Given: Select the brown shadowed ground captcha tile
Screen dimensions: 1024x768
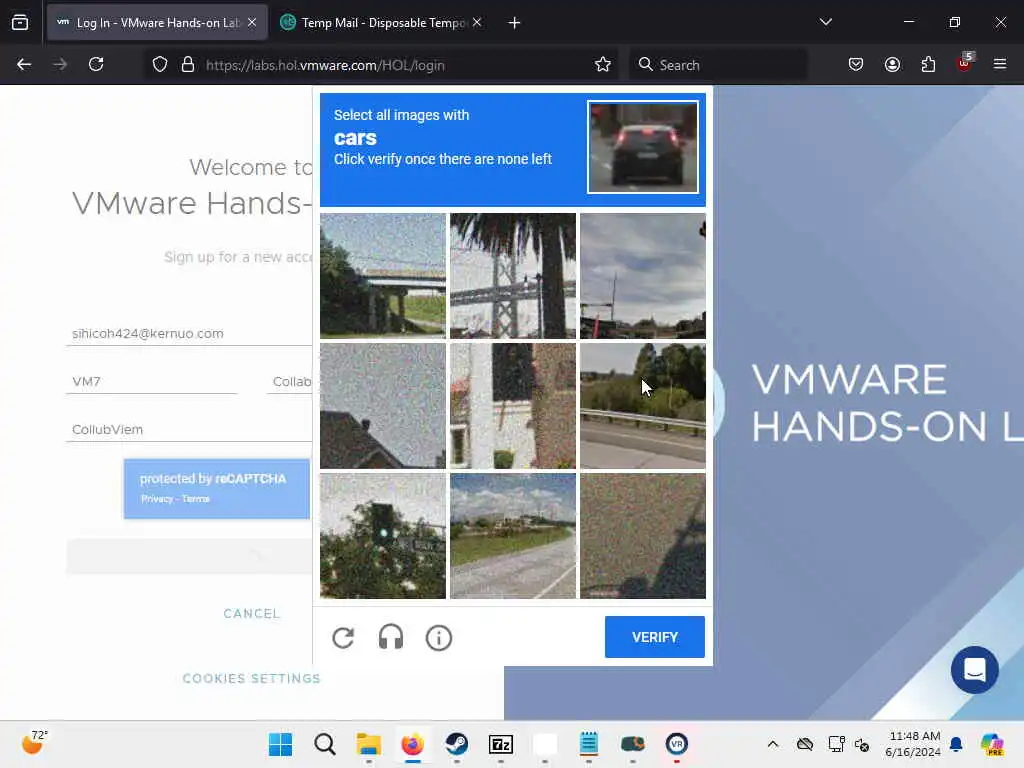Looking at the screenshot, I should pyautogui.click(x=643, y=536).
